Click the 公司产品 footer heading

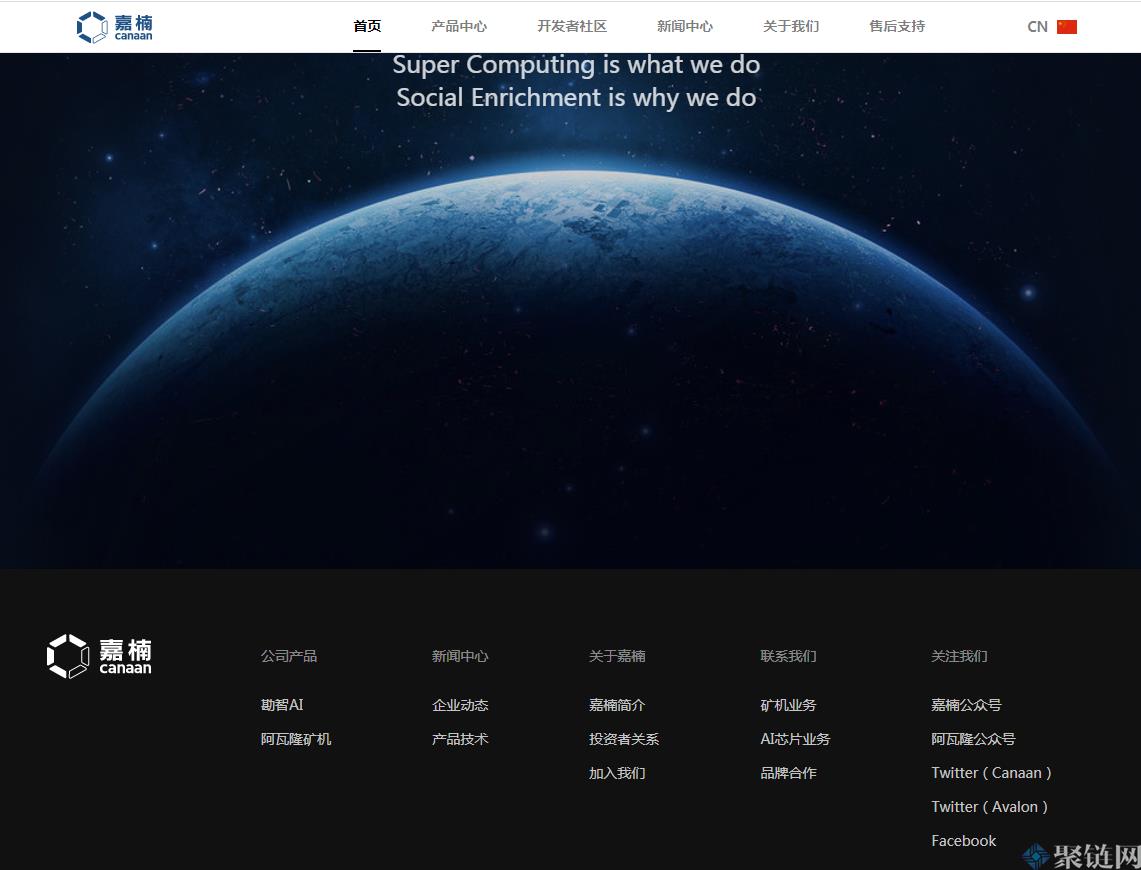[x=288, y=656]
